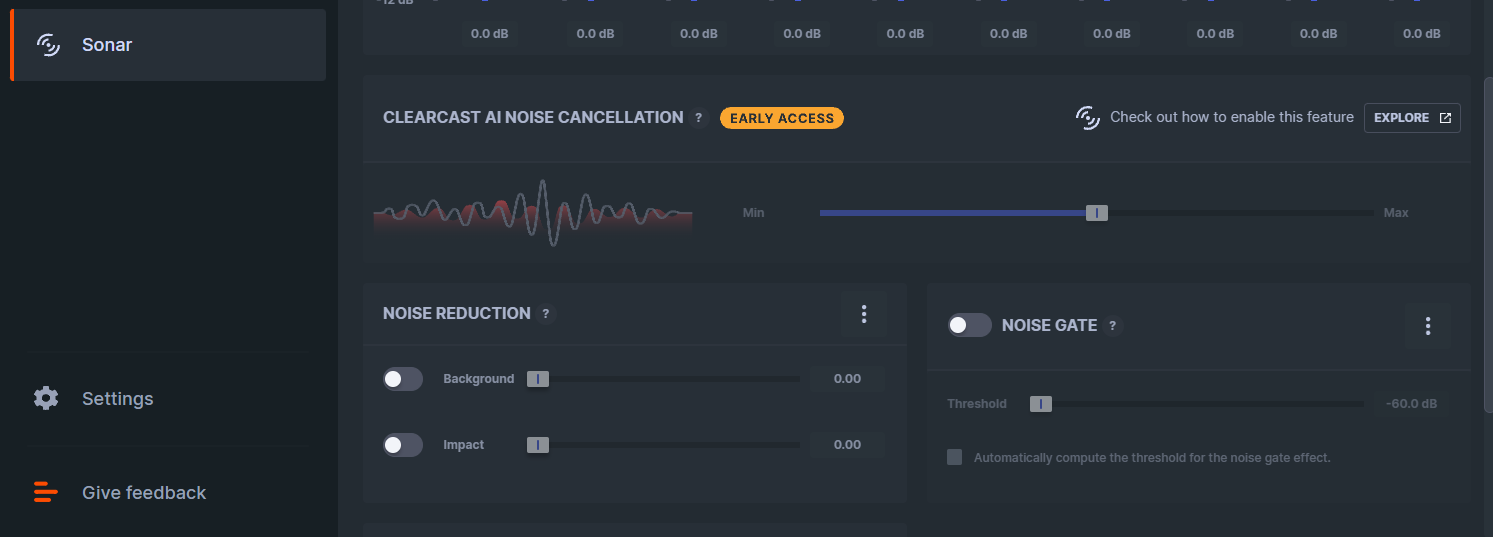Viewport: 1493px width, 537px height.
Task: Open Noise Gate three-dot options menu
Action: 1427,326
